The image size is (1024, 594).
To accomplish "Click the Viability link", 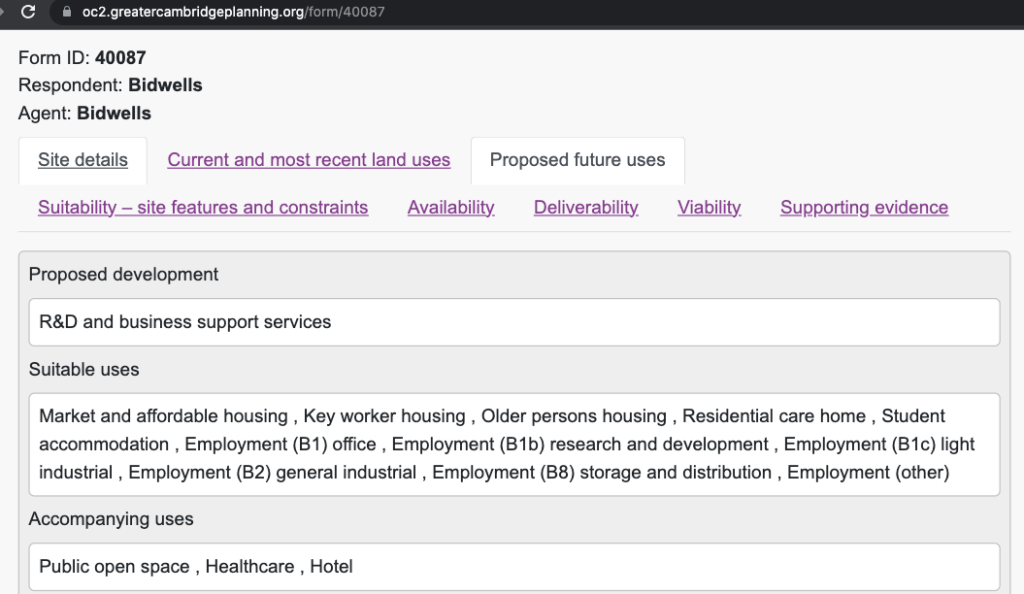I will point(709,208).
